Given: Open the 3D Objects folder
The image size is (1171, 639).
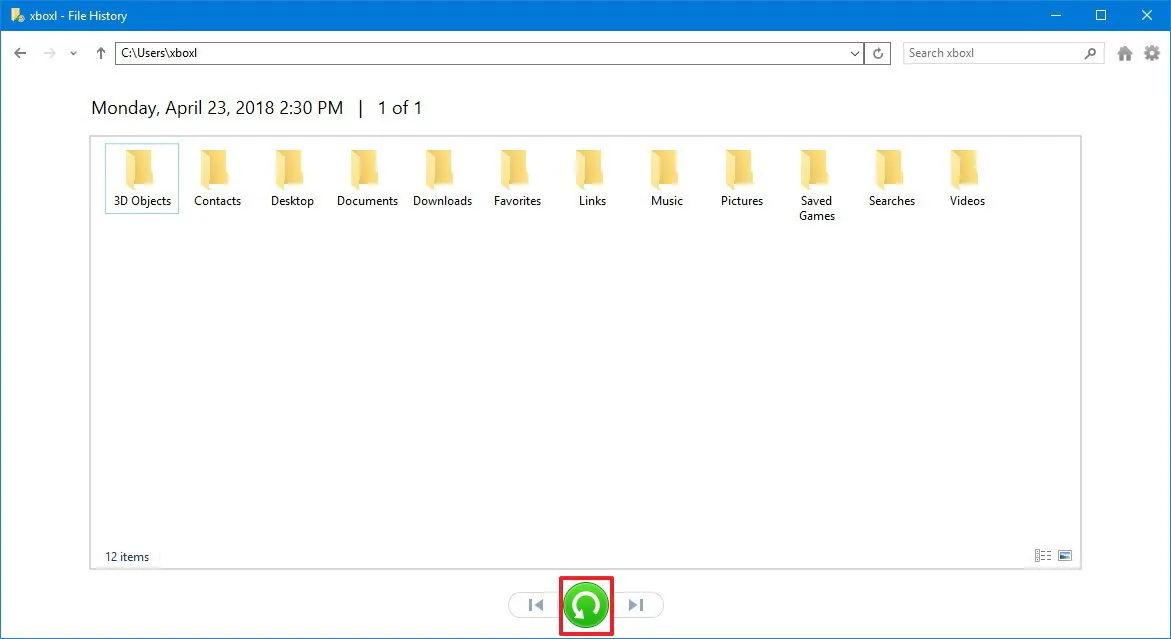Looking at the screenshot, I should click(x=142, y=178).
